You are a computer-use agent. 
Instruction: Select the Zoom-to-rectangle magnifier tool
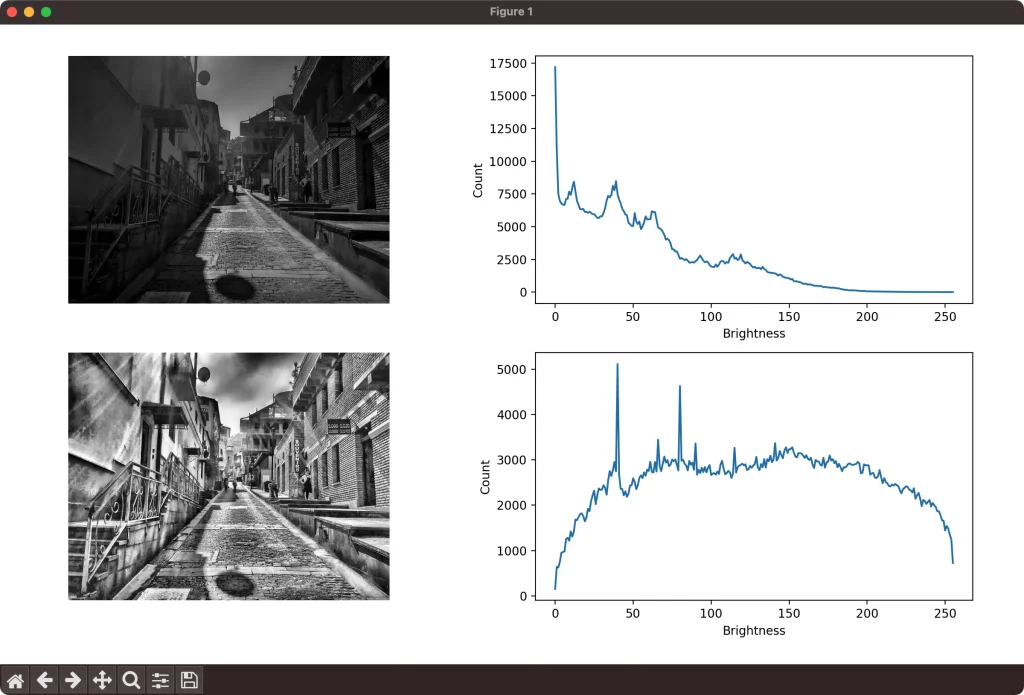point(131,681)
